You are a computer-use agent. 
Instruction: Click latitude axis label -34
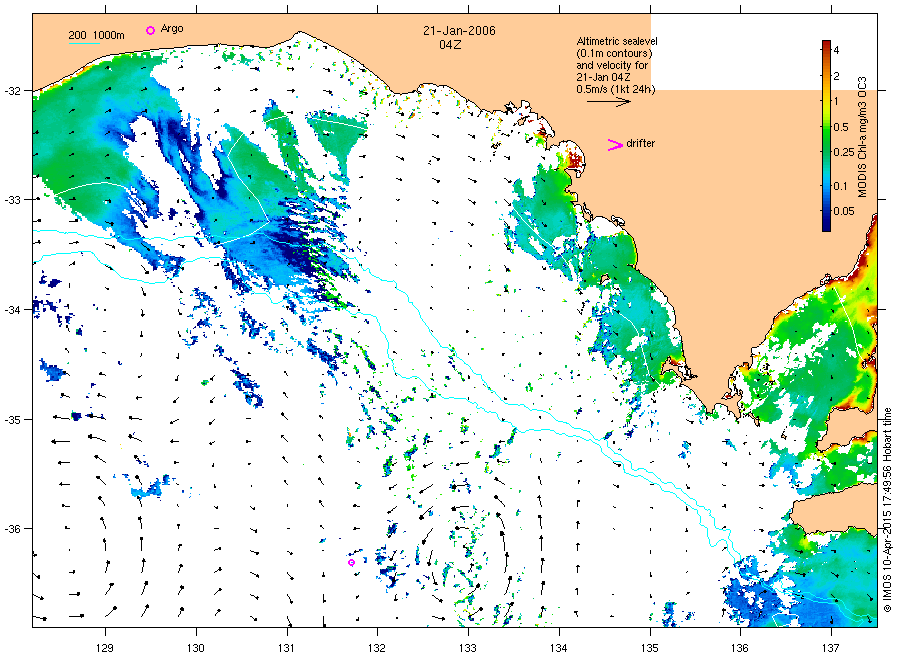click(x=12, y=310)
